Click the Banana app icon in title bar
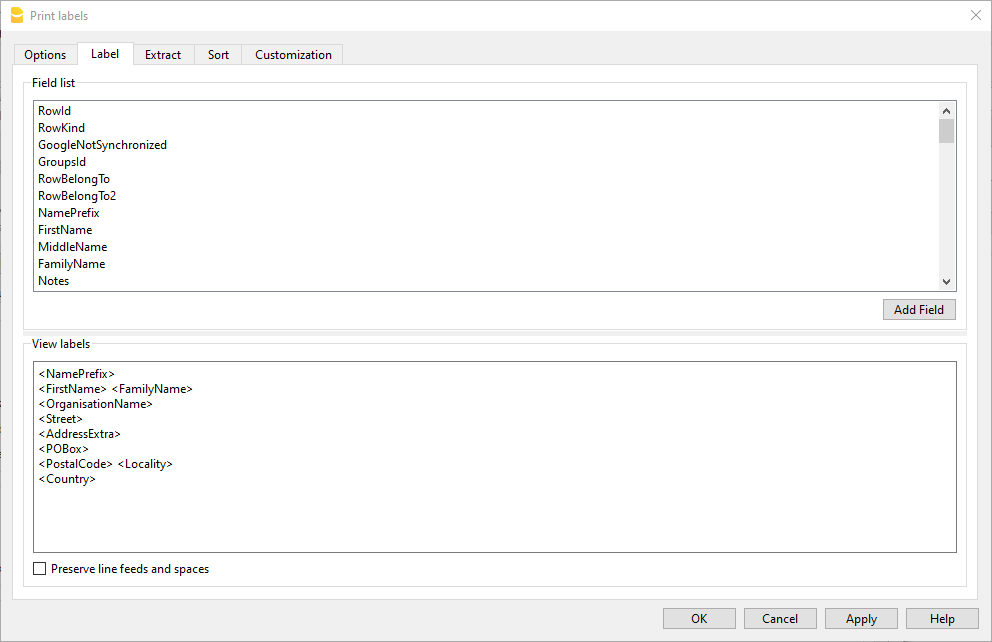992x642 pixels. 16,15
